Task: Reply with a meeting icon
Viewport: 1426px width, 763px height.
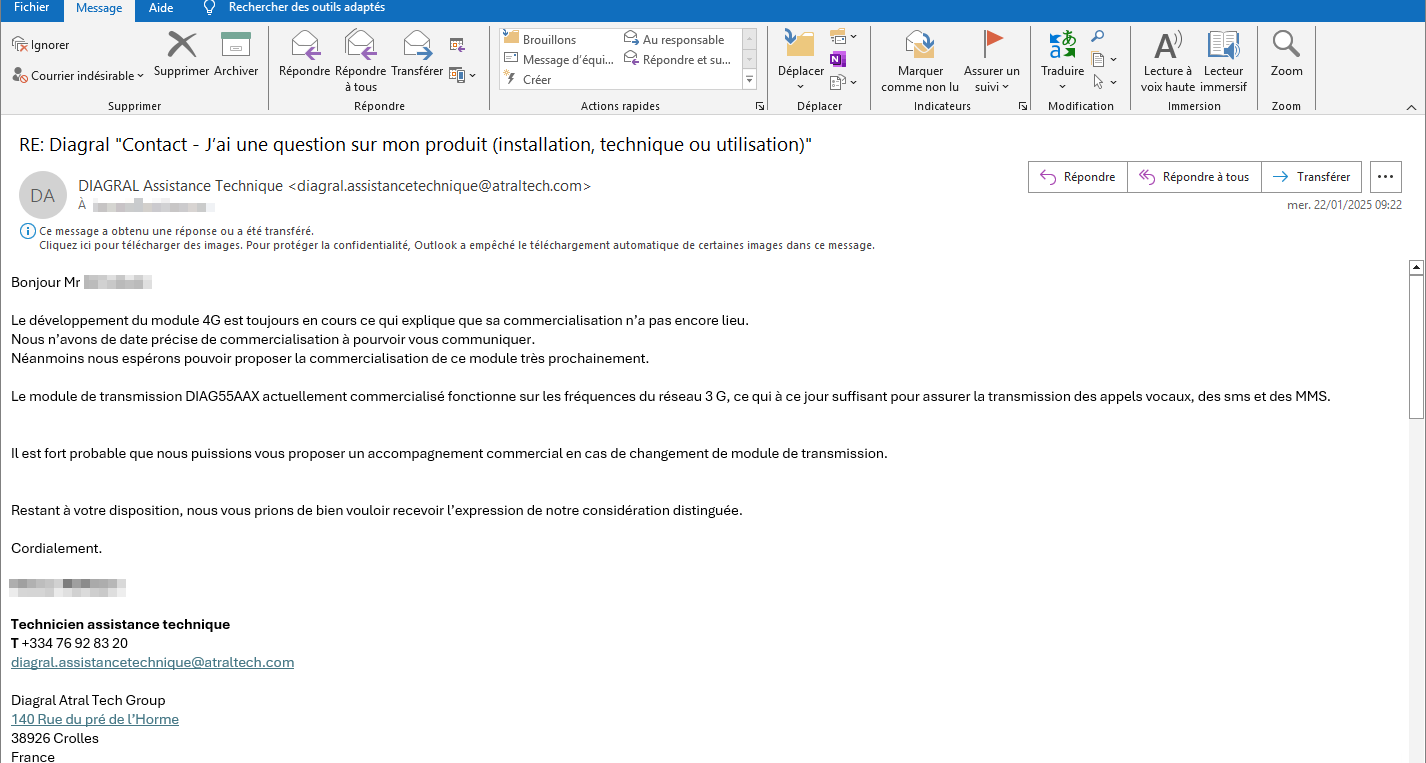Action: (x=457, y=44)
